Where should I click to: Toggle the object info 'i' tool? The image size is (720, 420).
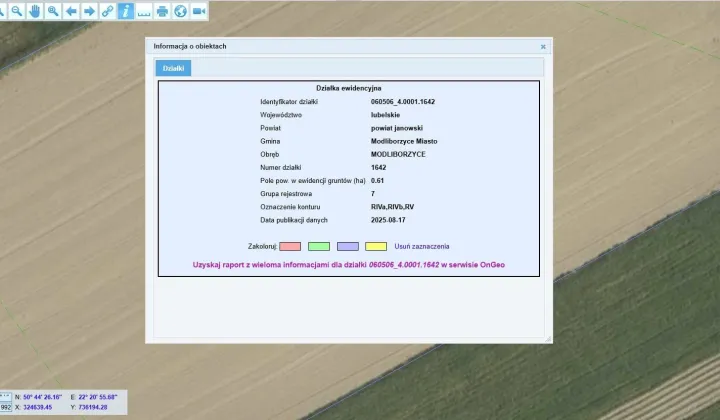point(126,11)
